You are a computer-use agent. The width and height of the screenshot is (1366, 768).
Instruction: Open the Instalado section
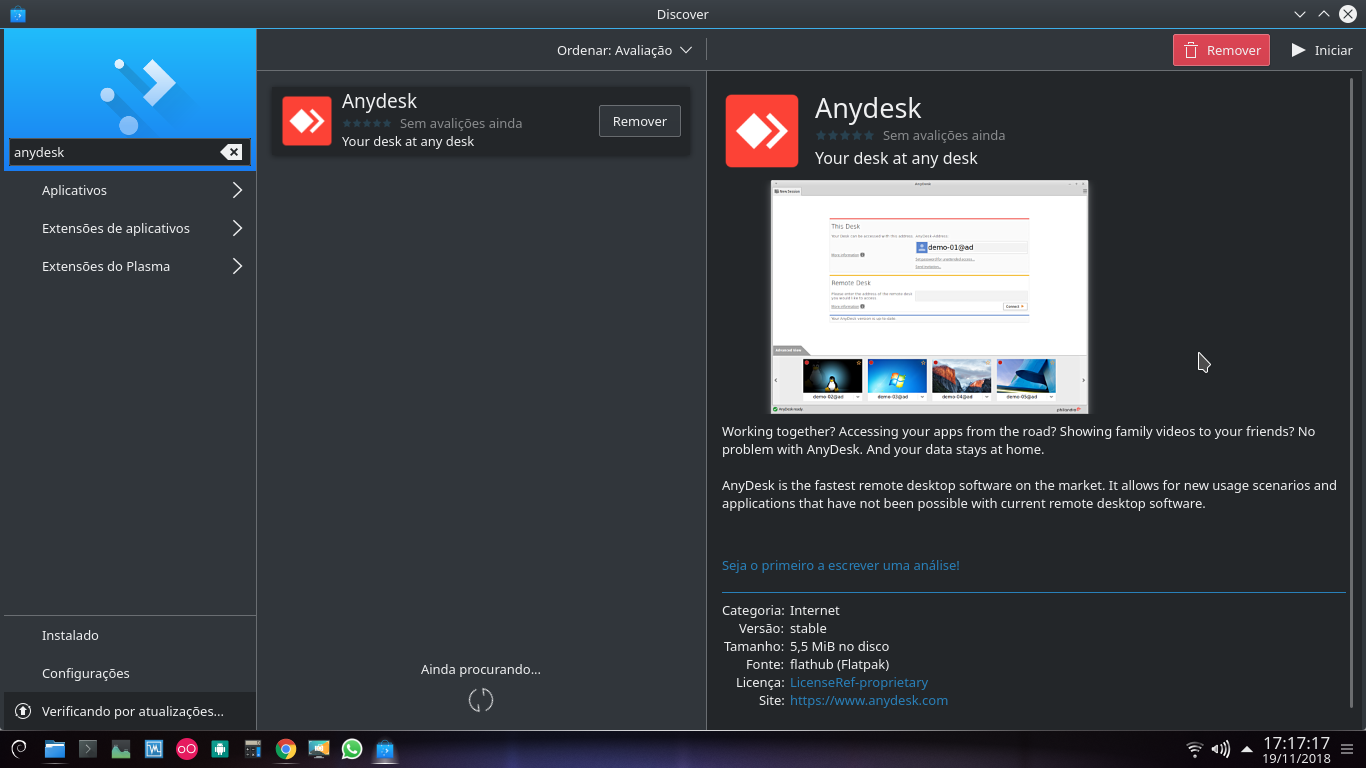(x=130, y=635)
